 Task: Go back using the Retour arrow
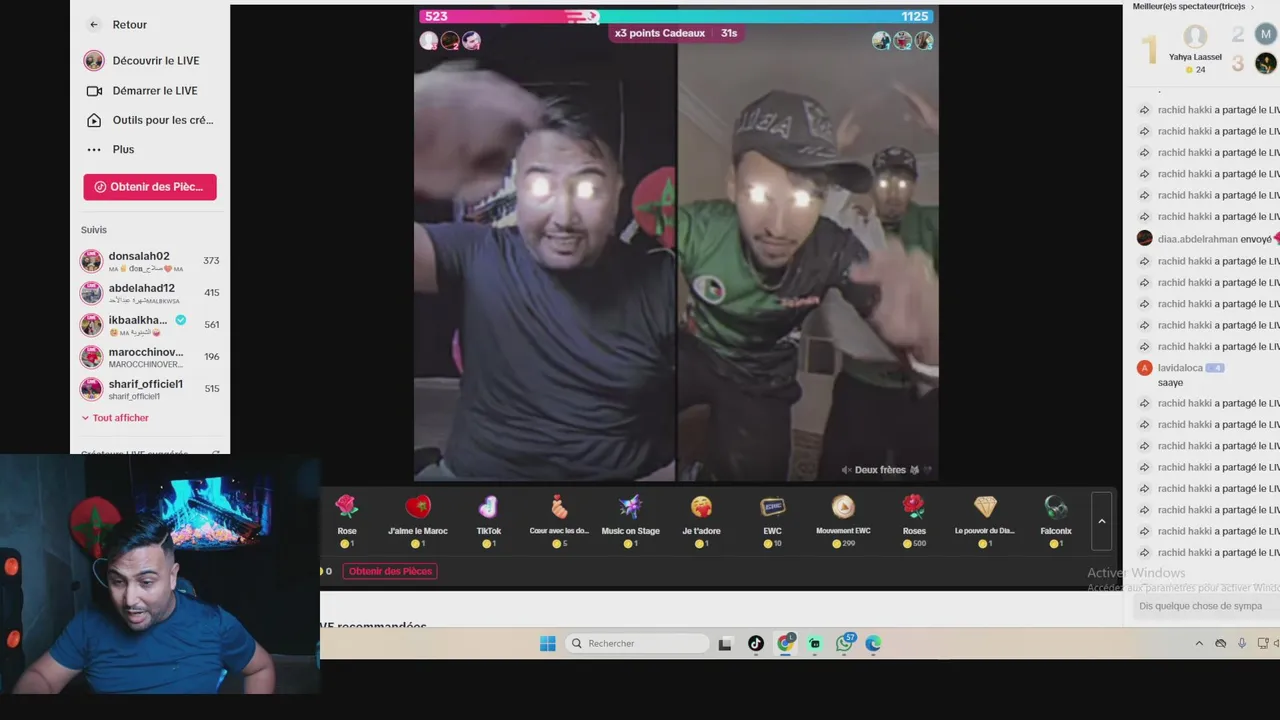[x=94, y=25]
